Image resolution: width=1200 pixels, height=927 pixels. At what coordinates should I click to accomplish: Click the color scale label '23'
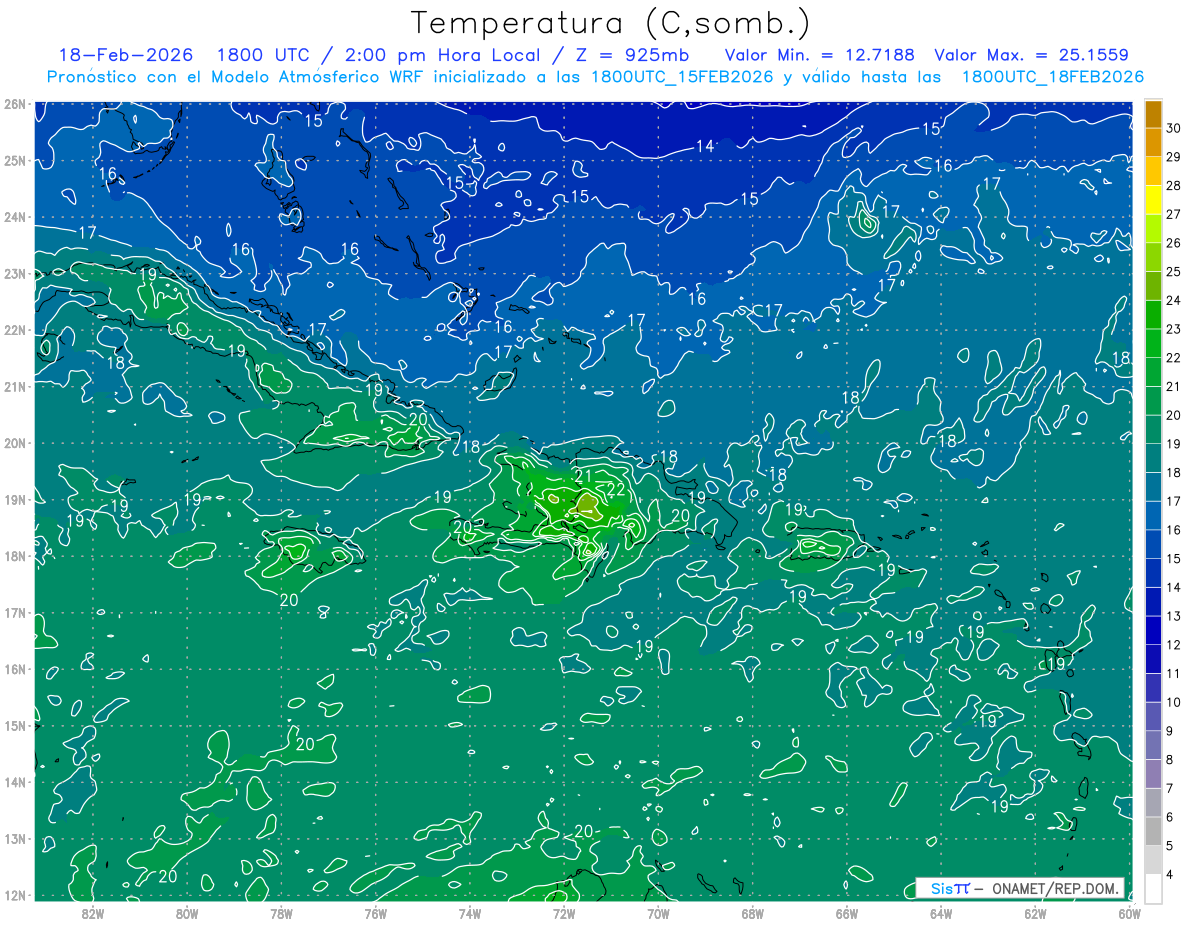coord(1174,329)
